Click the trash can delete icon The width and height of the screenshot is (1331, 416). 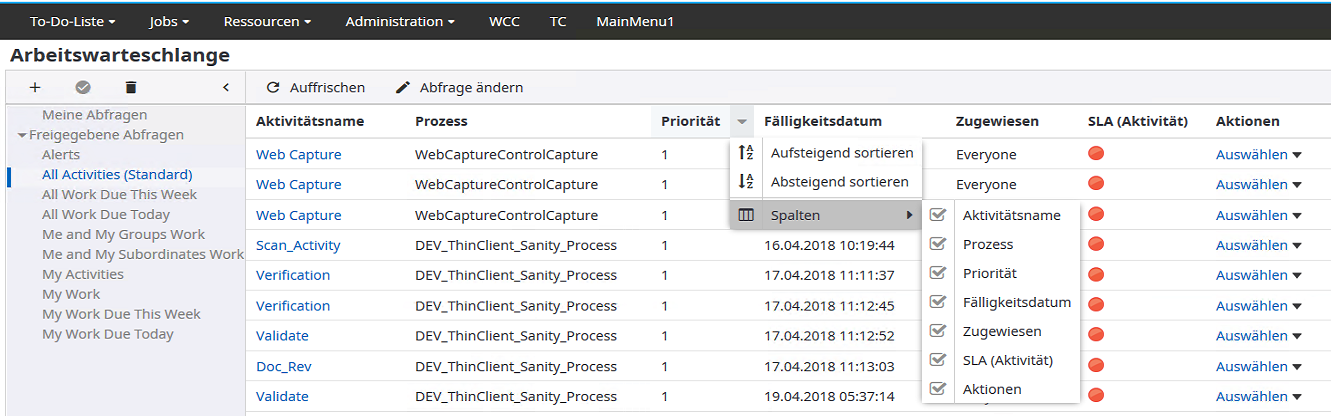pyautogui.click(x=131, y=88)
